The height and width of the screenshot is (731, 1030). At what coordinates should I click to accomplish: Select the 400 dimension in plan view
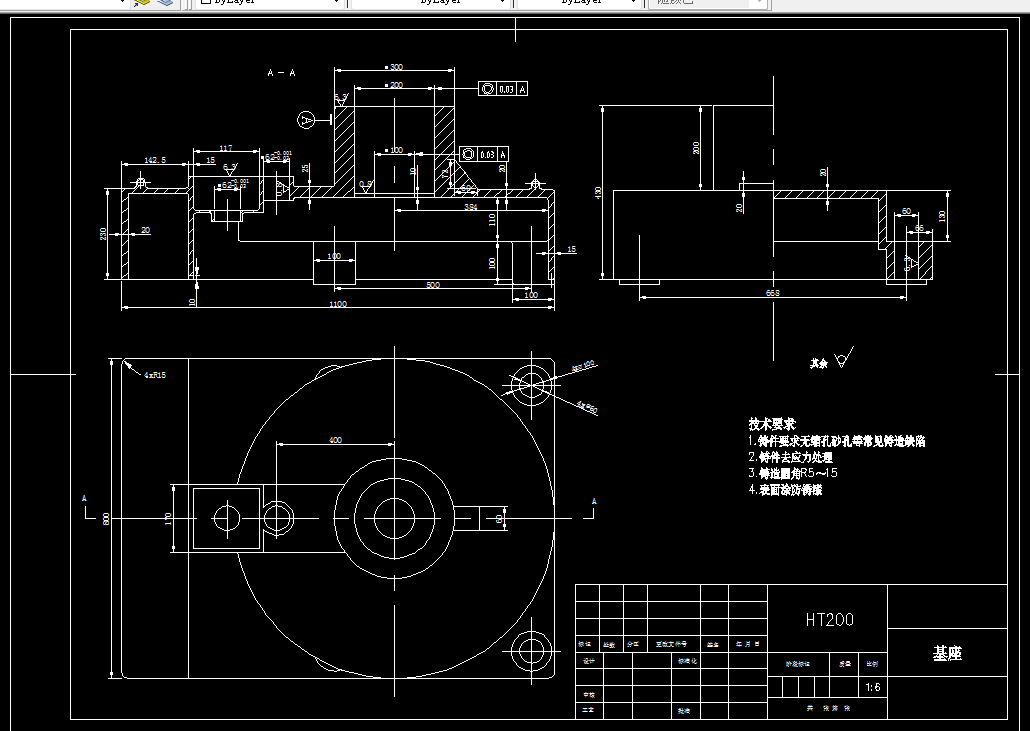coord(335,440)
